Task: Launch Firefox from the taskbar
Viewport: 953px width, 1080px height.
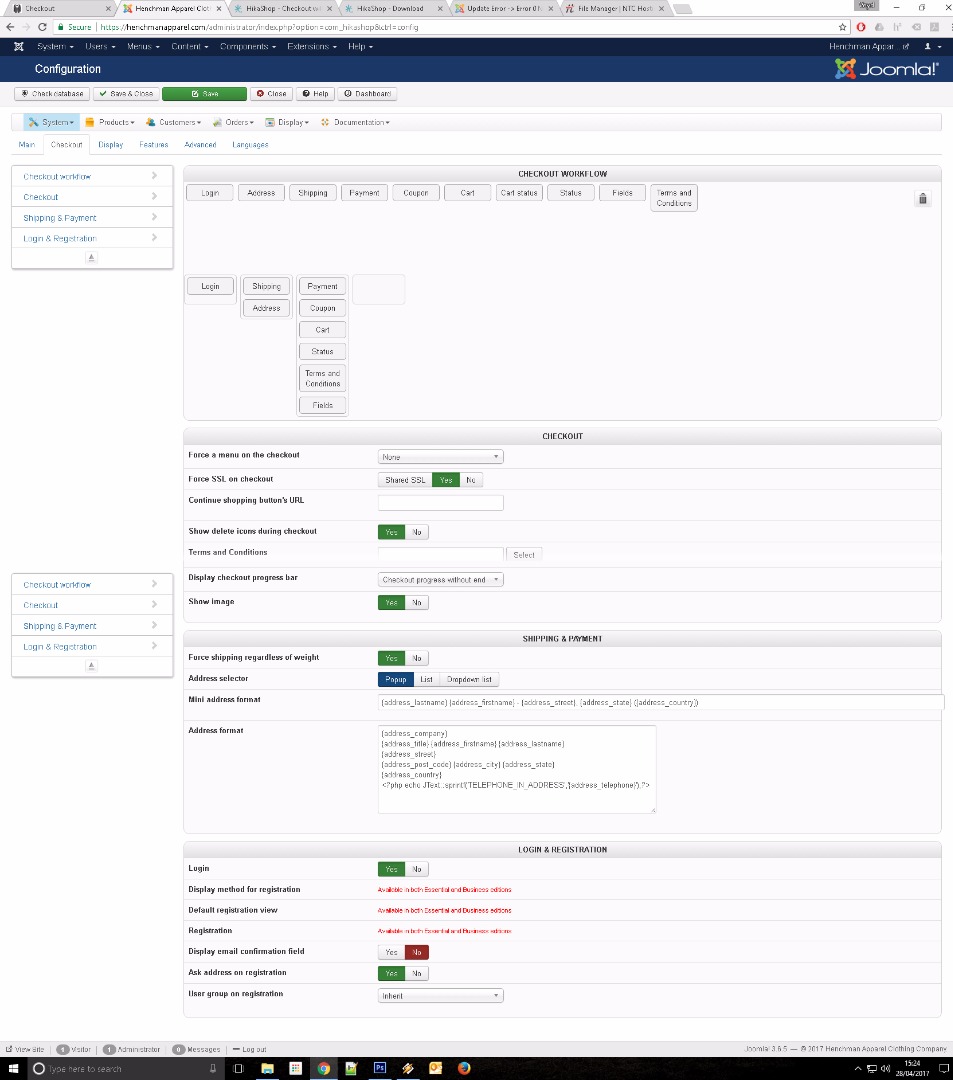Action: pyautogui.click(x=464, y=1068)
